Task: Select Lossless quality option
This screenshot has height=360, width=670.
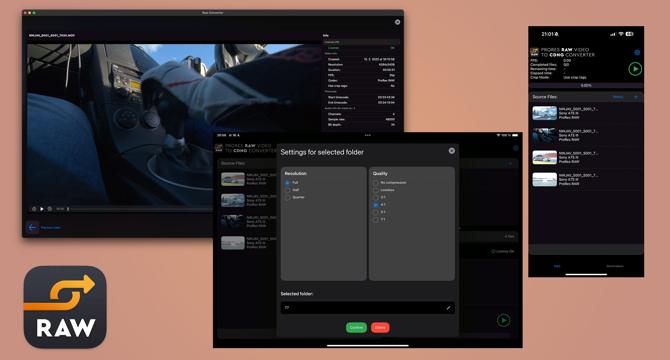Action: point(376,190)
